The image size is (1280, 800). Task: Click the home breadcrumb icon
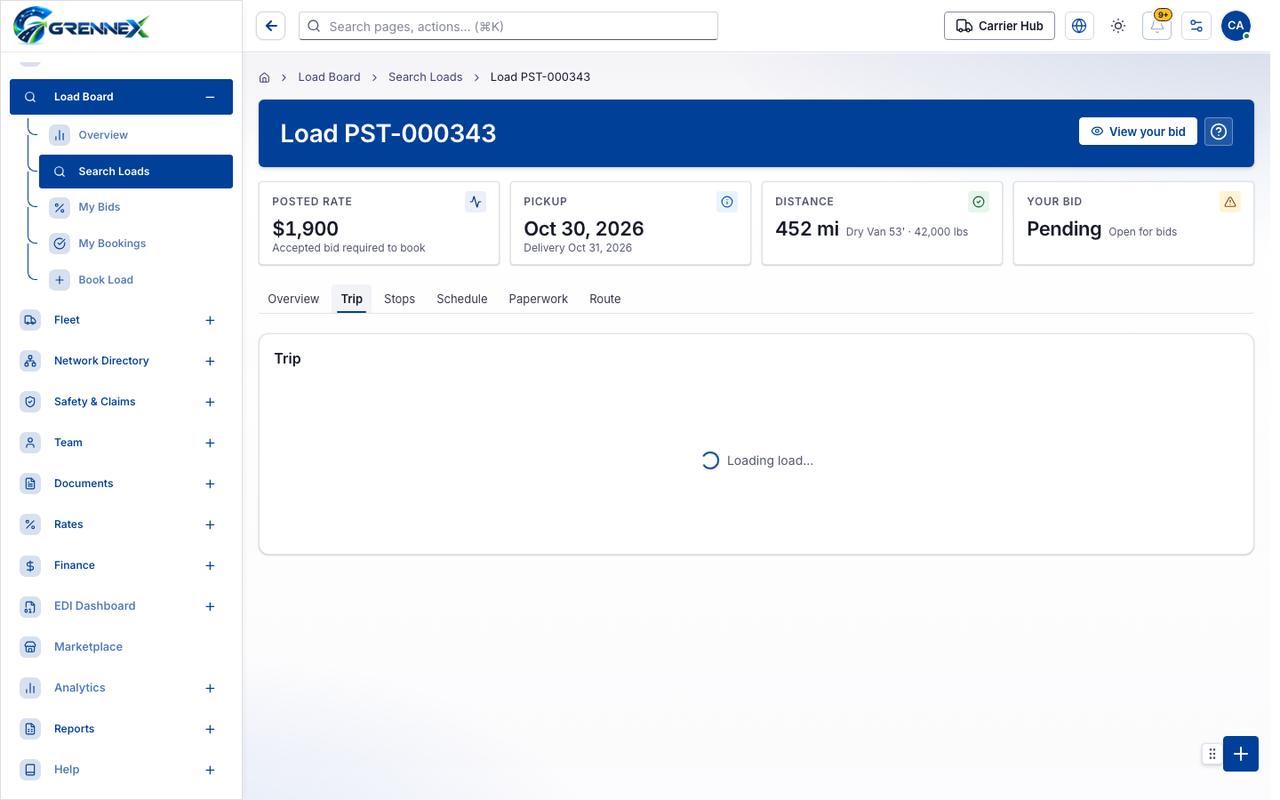[x=265, y=77]
